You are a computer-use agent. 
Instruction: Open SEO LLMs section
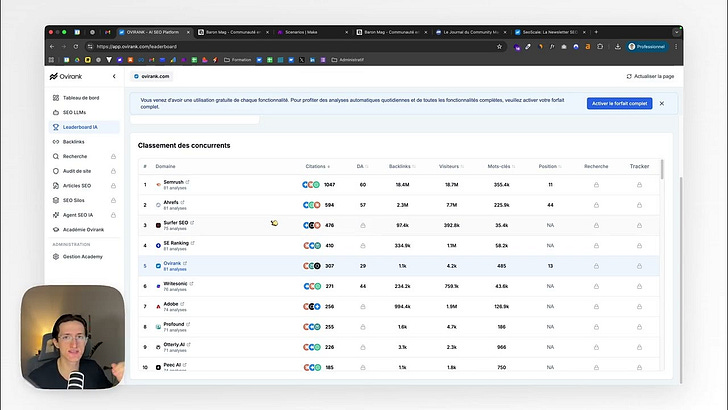tap(74, 112)
